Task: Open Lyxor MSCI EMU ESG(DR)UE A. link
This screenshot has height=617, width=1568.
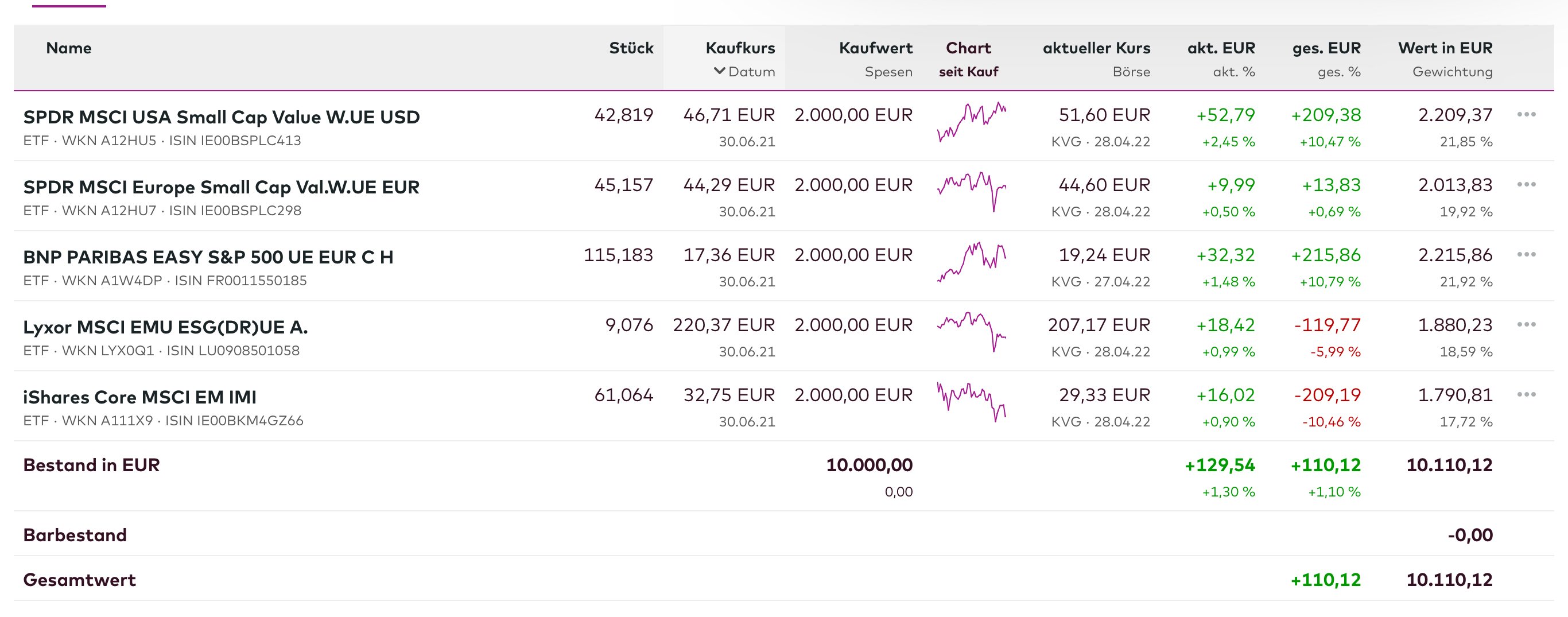Action: tap(165, 327)
